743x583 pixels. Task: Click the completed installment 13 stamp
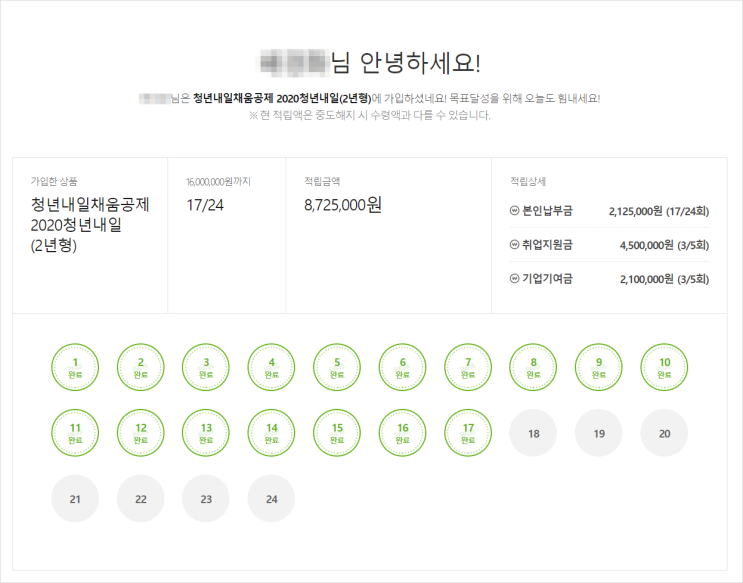click(206, 433)
